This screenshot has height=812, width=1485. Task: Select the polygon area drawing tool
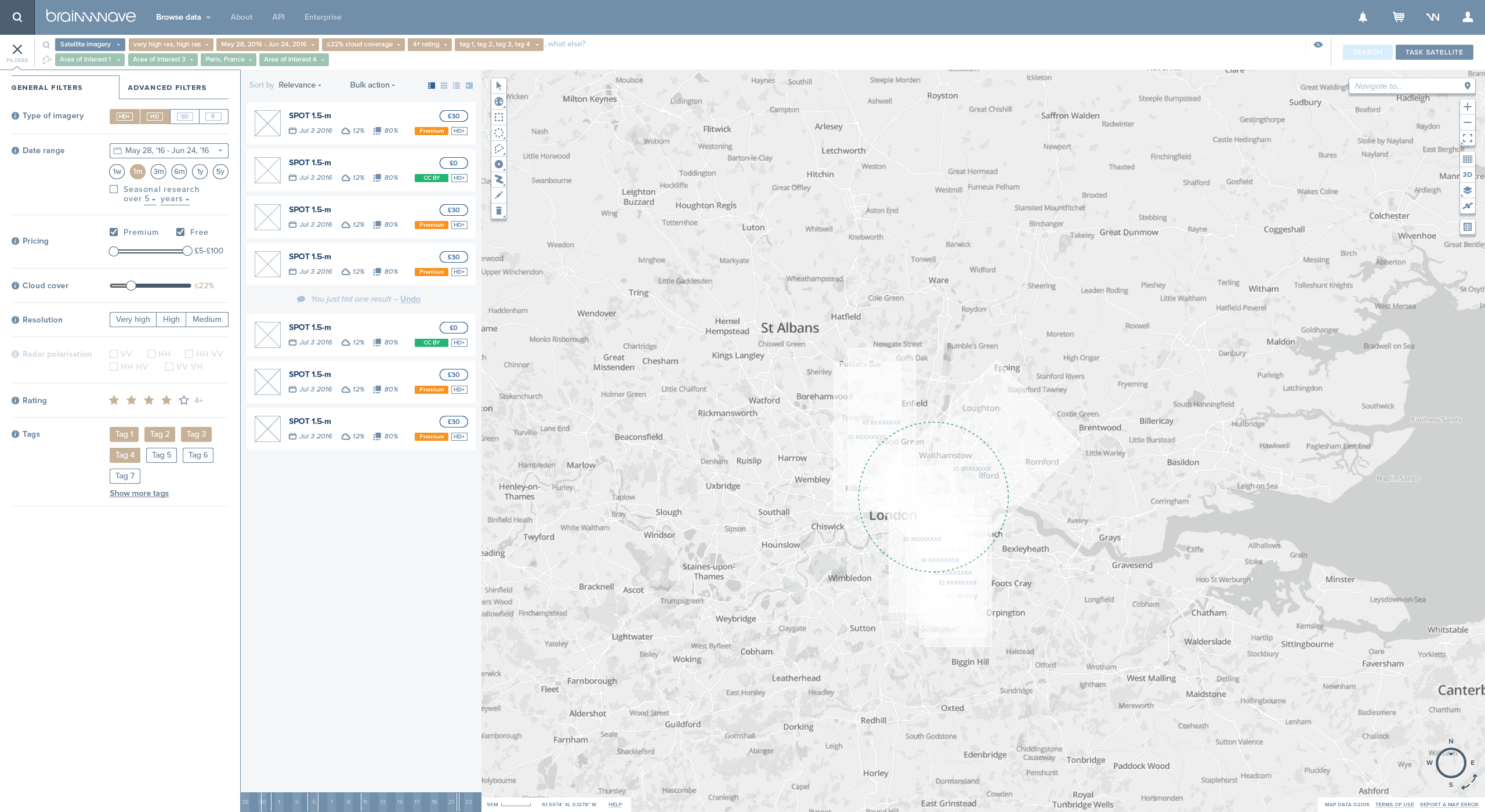(498, 148)
